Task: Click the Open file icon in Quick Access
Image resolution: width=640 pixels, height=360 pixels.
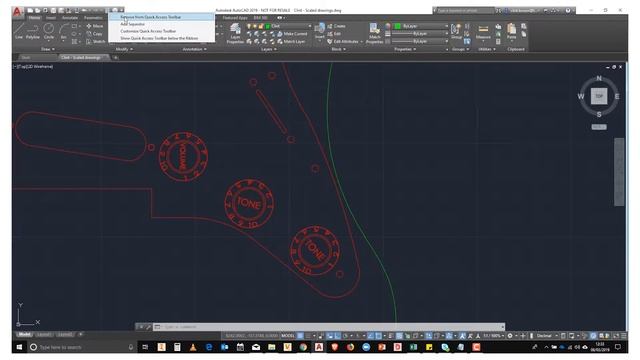Action: tap(38, 10)
